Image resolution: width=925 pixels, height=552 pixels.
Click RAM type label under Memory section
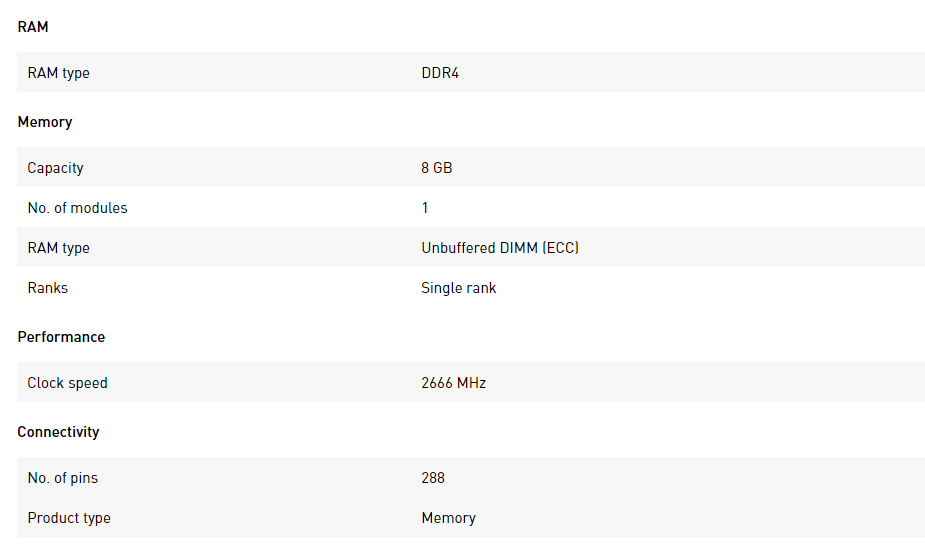click(58, 248)
